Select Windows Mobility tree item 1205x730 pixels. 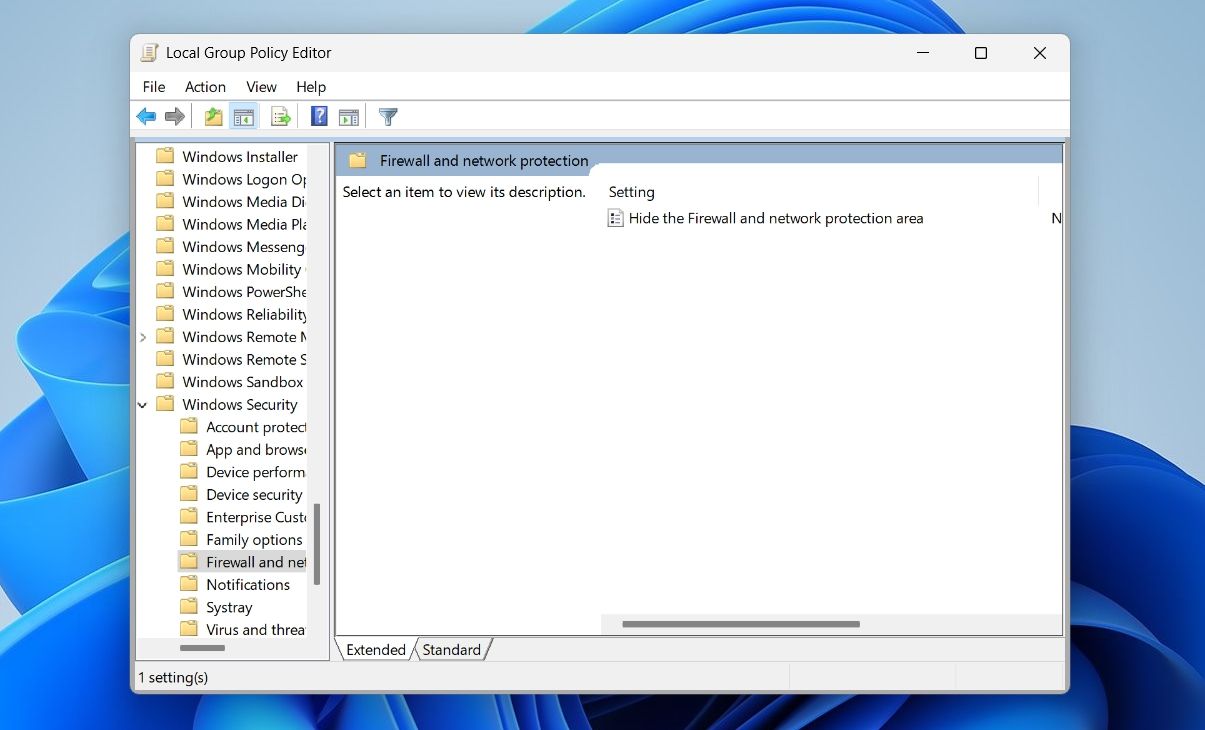pyautogui.click(x=244, y=269)
